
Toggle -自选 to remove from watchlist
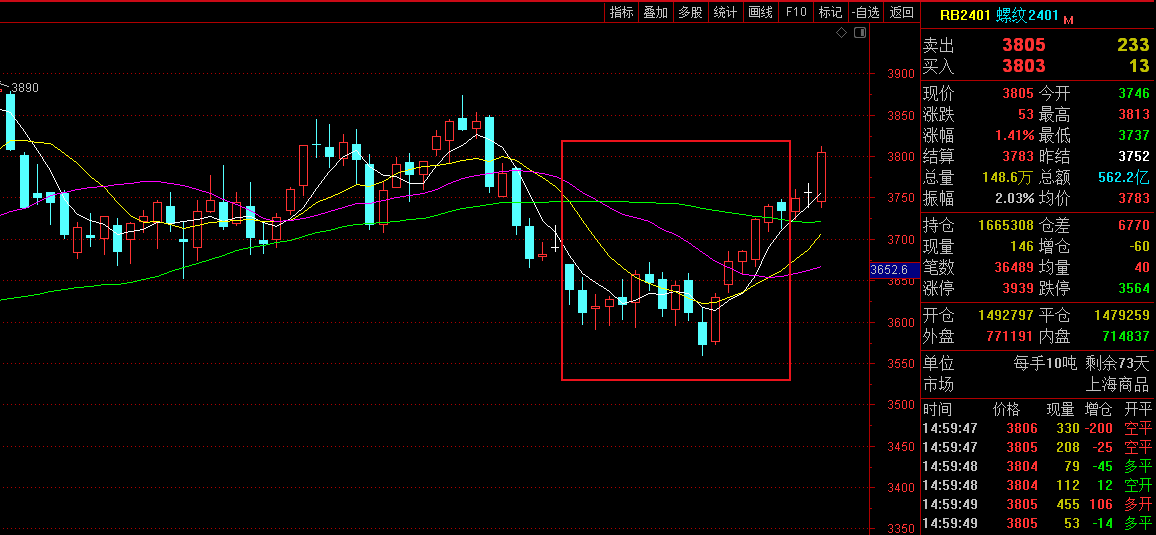click(865, 12)
